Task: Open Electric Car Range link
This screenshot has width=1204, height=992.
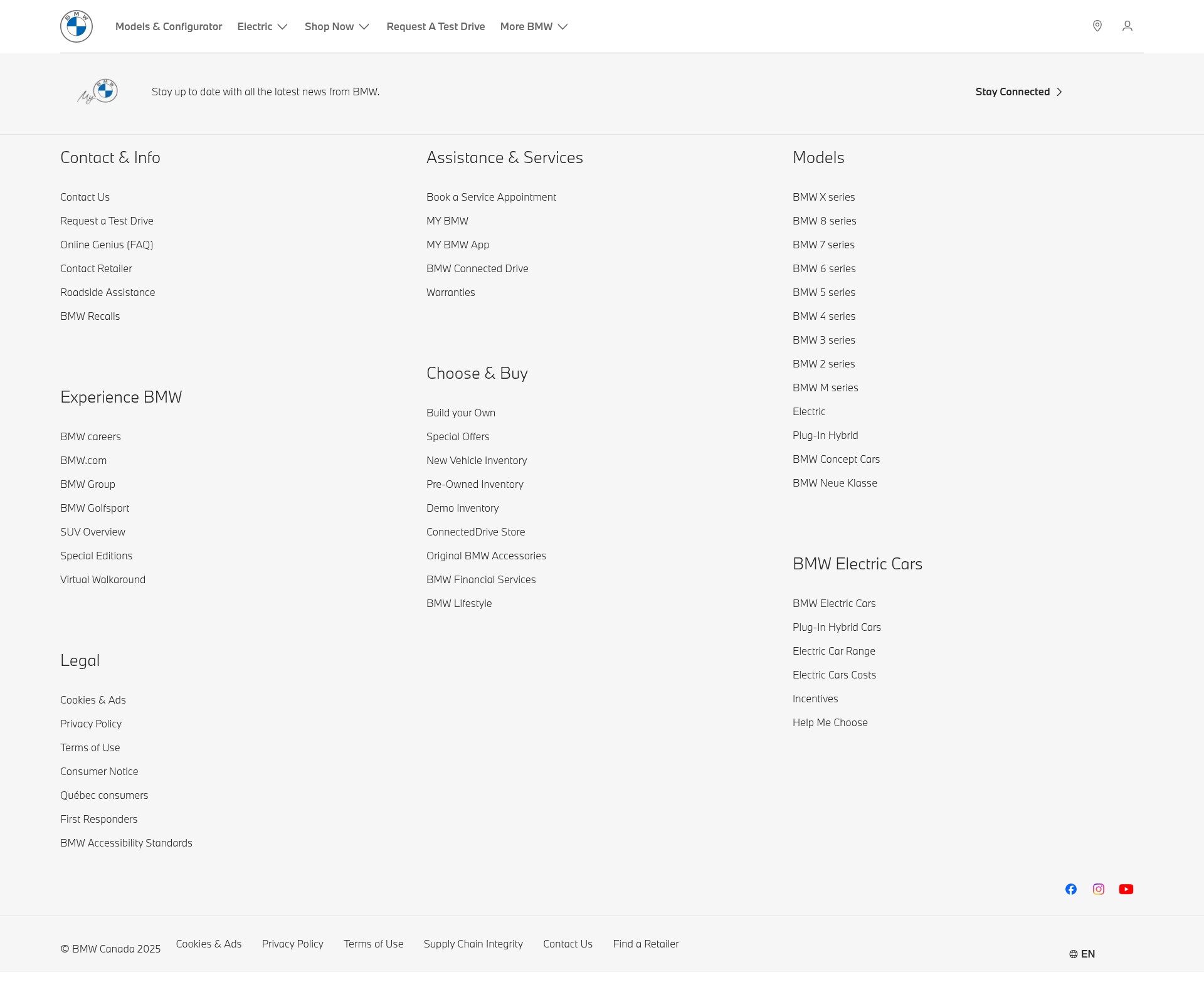Action: click(x=833, y=651)
